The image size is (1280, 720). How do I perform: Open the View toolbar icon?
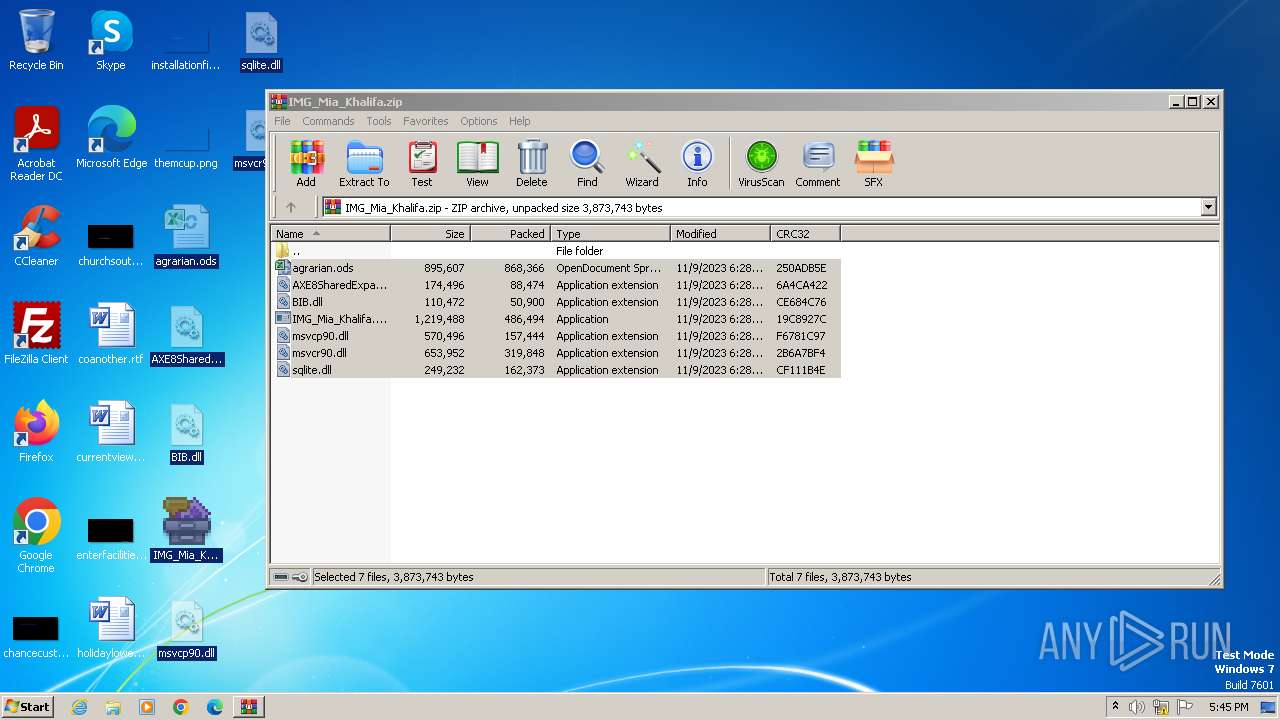click(x=477, y=164)
